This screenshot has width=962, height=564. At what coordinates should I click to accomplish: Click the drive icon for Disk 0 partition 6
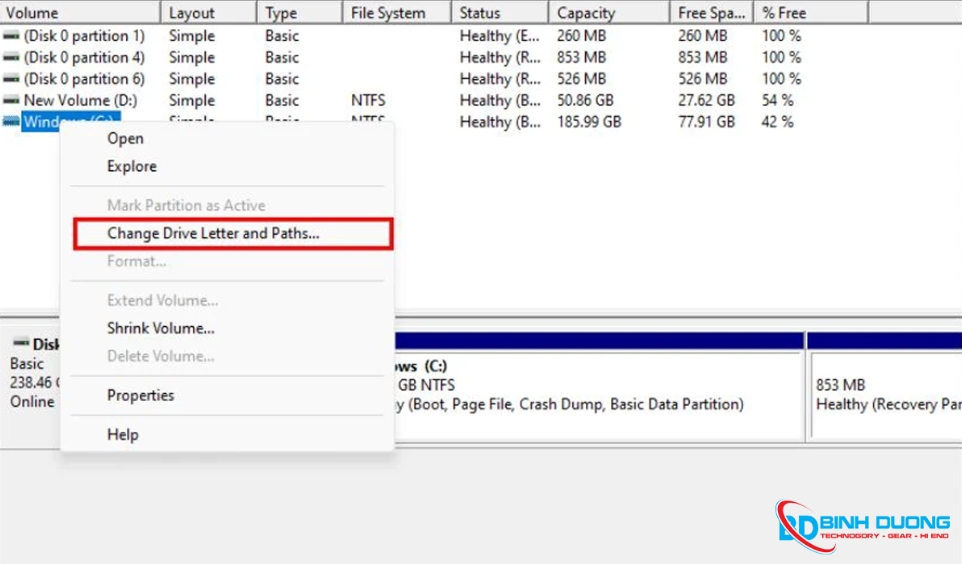11,79
